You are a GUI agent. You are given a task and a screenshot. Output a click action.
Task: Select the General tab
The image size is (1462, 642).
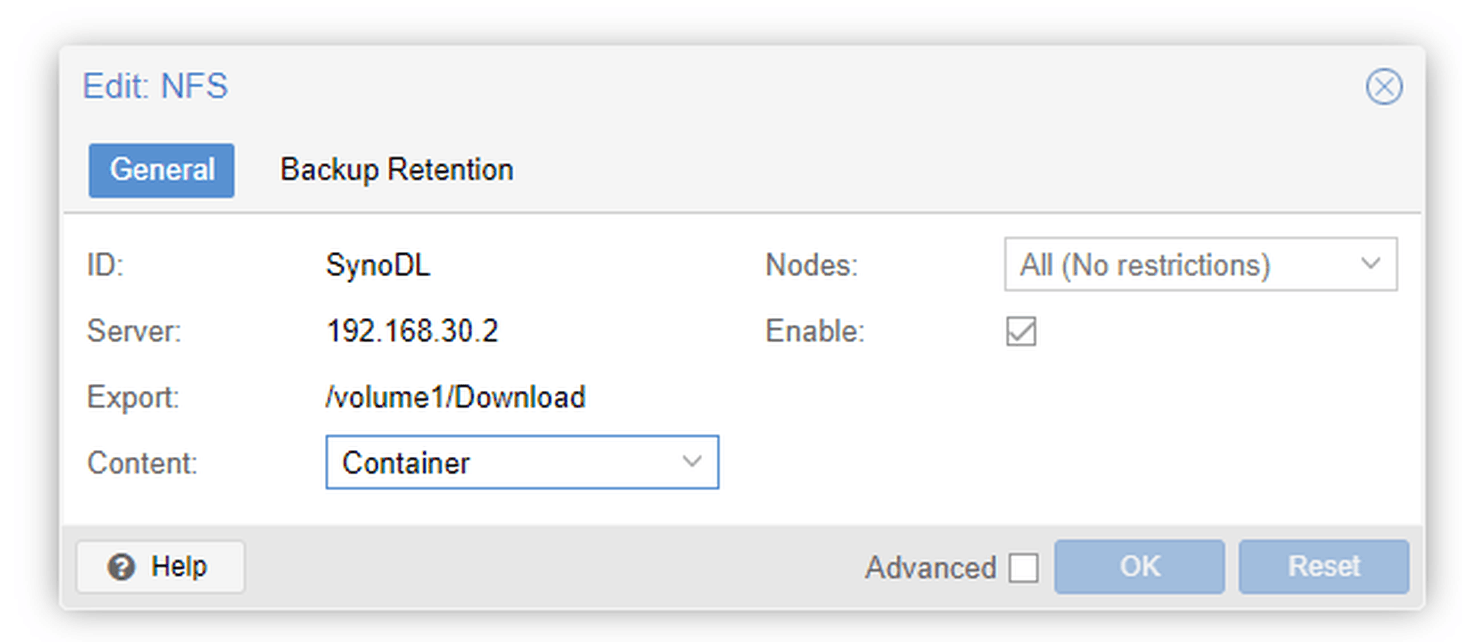[162, 170]
